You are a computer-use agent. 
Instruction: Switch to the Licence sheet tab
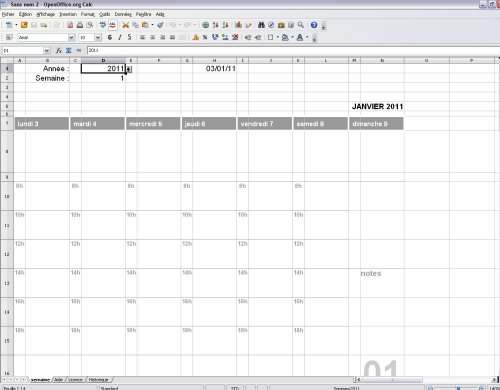(75, 380)
